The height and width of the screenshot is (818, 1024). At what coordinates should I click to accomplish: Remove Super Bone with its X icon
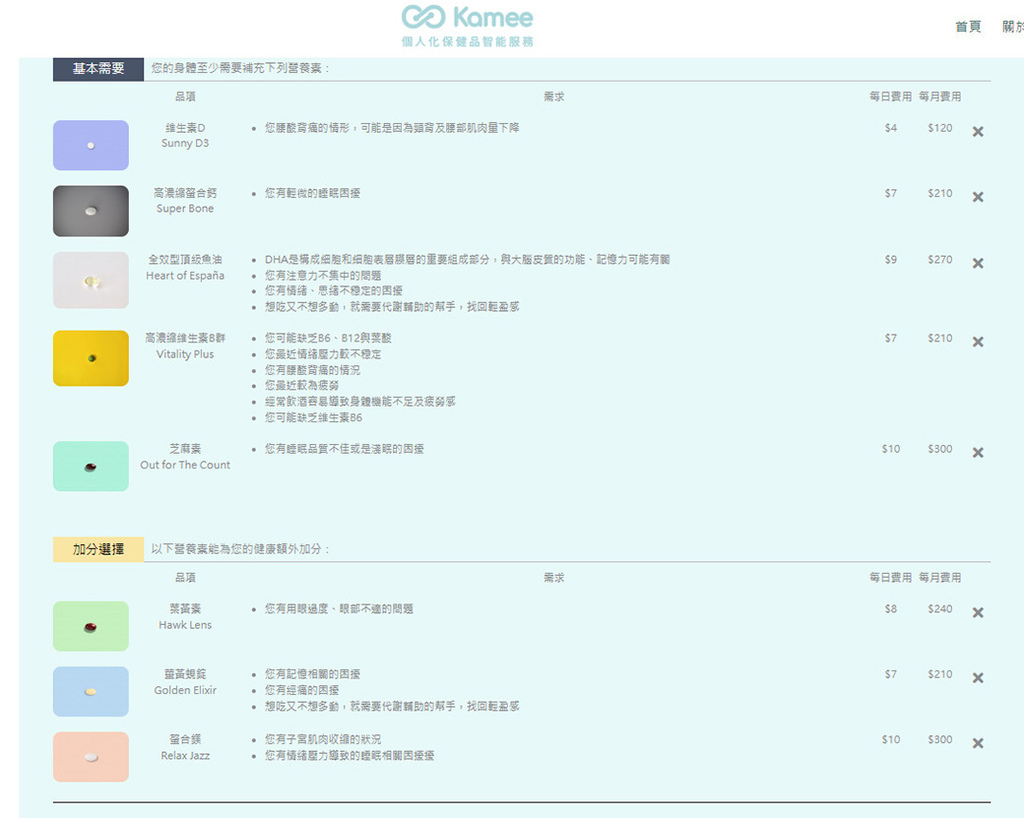[978, 197]
